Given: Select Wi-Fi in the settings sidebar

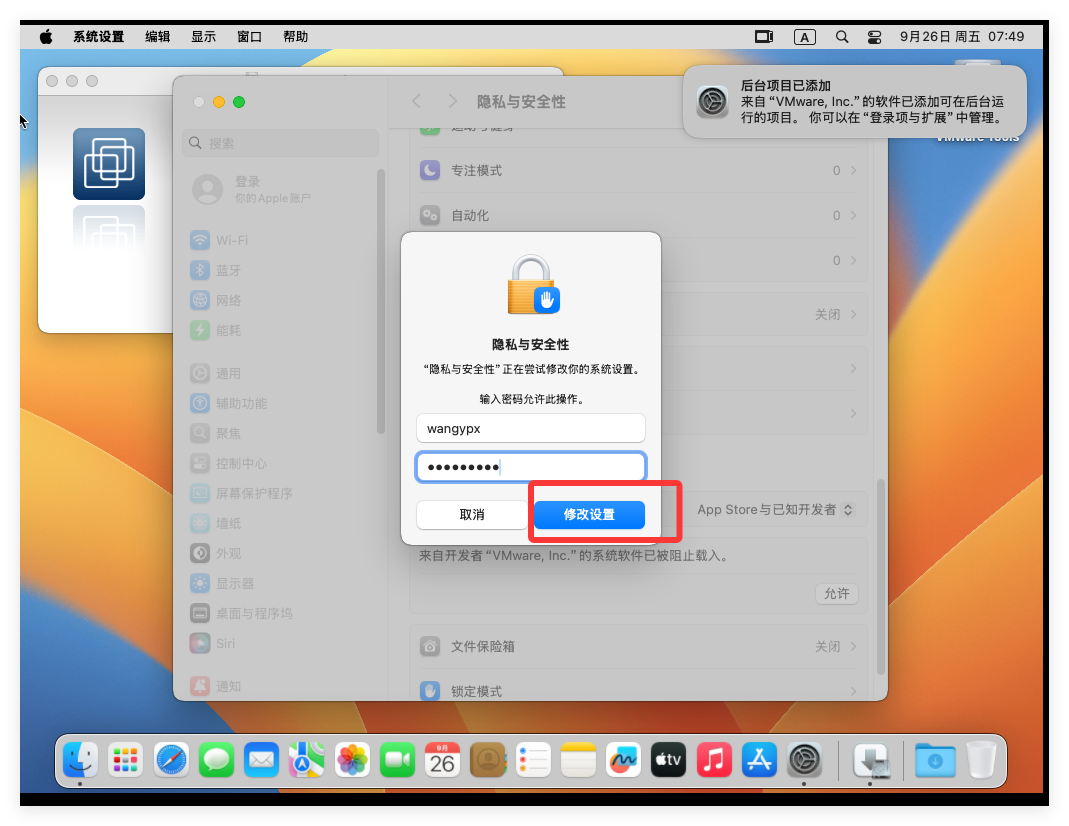Looking at the screenshot, I should click(x=280, y=241).
